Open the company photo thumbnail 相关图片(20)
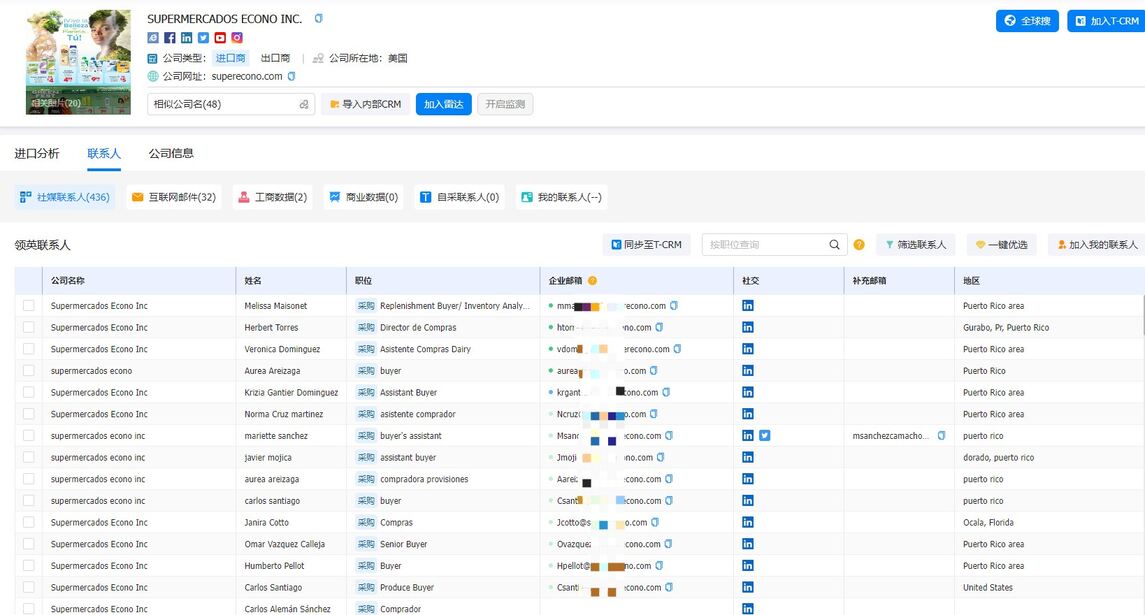Screen dimensions: 1145x615 [x=78, y=62]
